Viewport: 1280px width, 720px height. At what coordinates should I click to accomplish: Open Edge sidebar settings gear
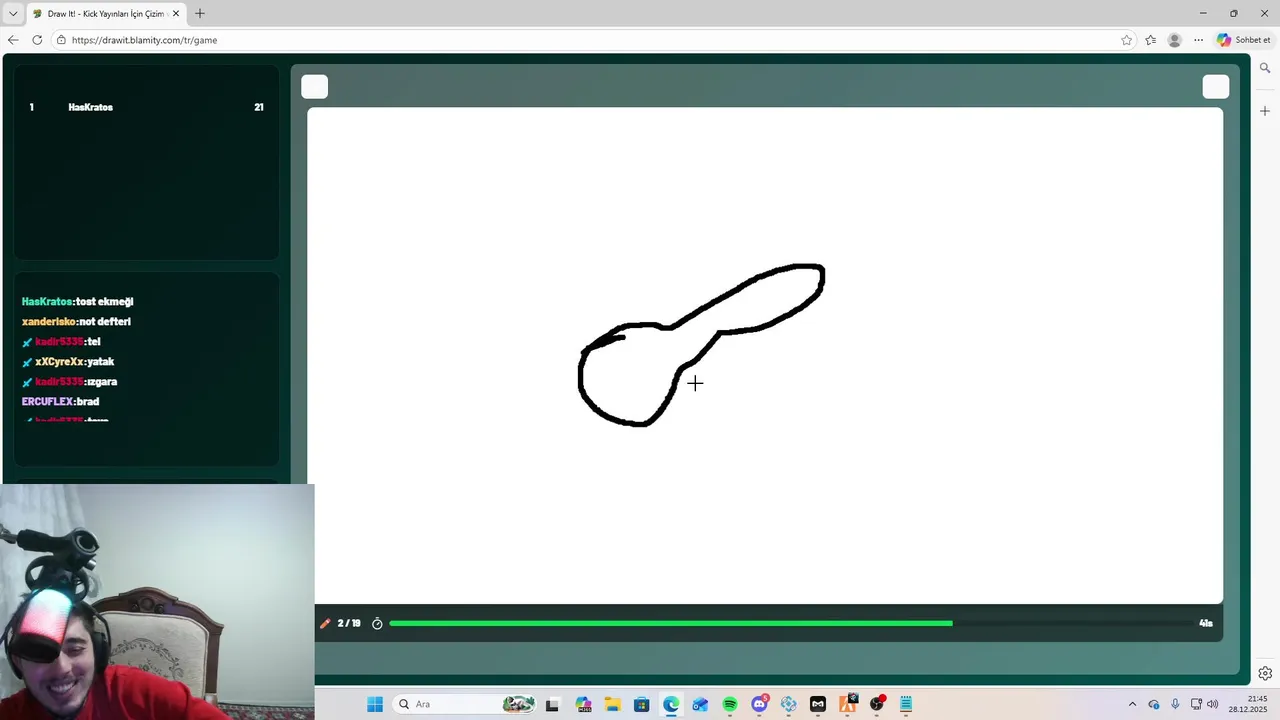pos(1265,673)
